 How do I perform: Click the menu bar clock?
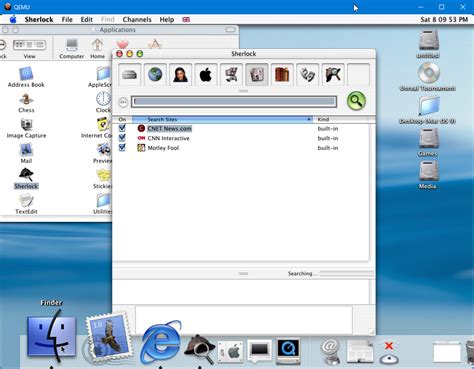[444, 19]
